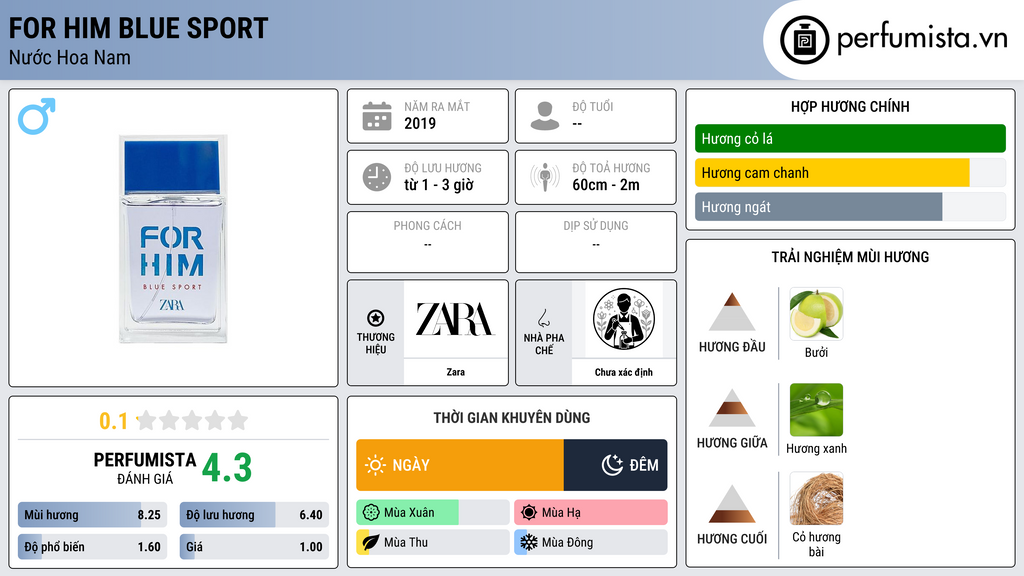Open the For Him Blue Sport bottle image
The height and width of the screenshot is (576, 1024).
(x=173, y=238)
